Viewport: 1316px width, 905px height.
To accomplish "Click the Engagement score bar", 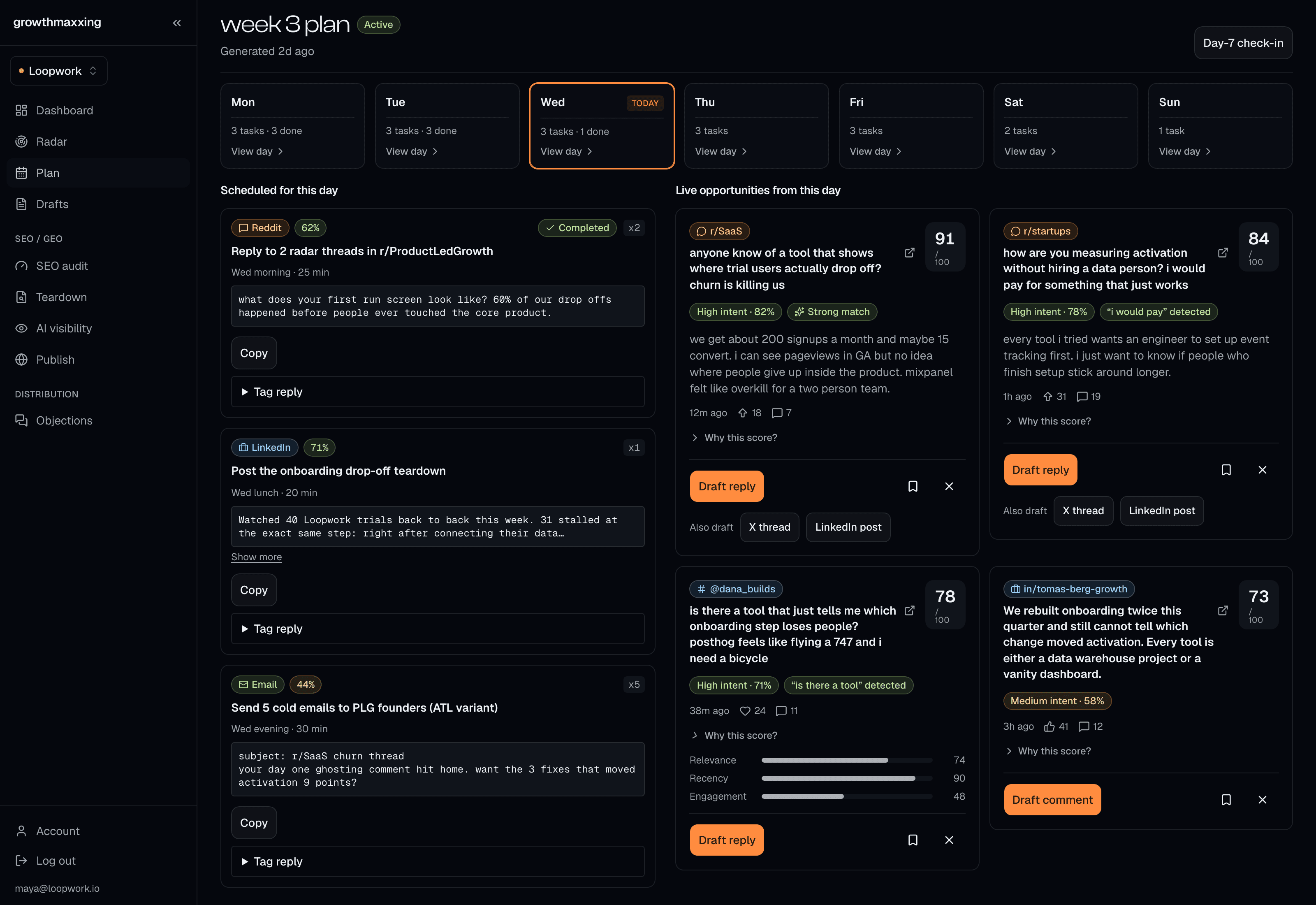I will click(847, 796).
